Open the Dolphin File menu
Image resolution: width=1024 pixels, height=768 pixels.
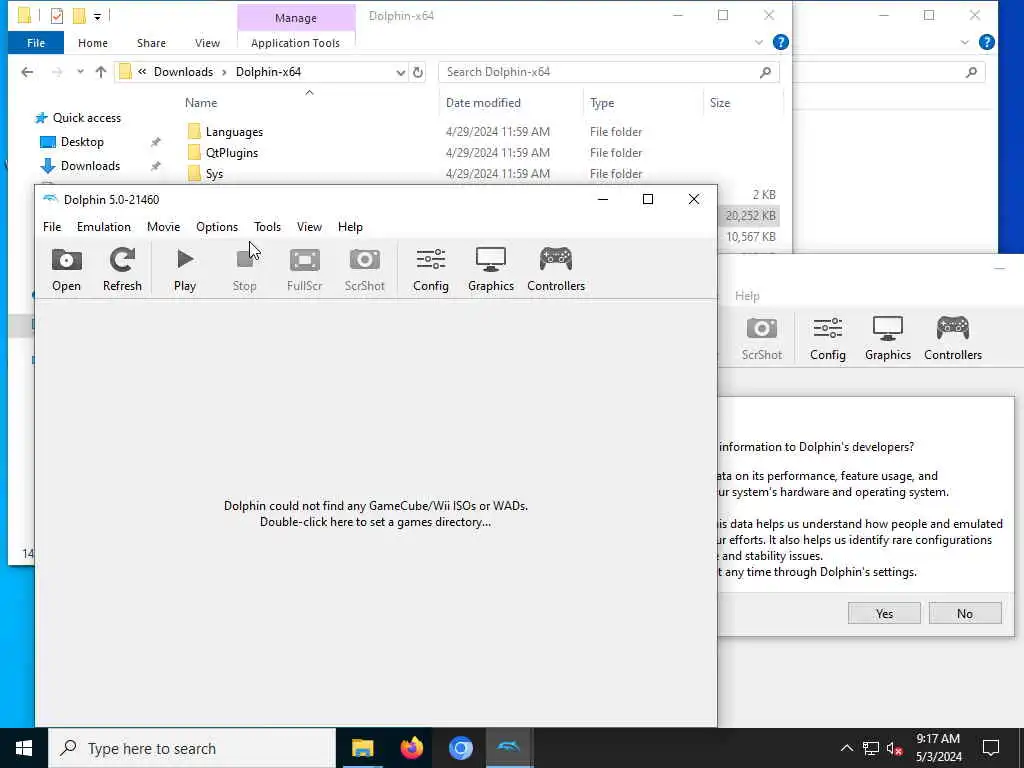pos(52,227)
